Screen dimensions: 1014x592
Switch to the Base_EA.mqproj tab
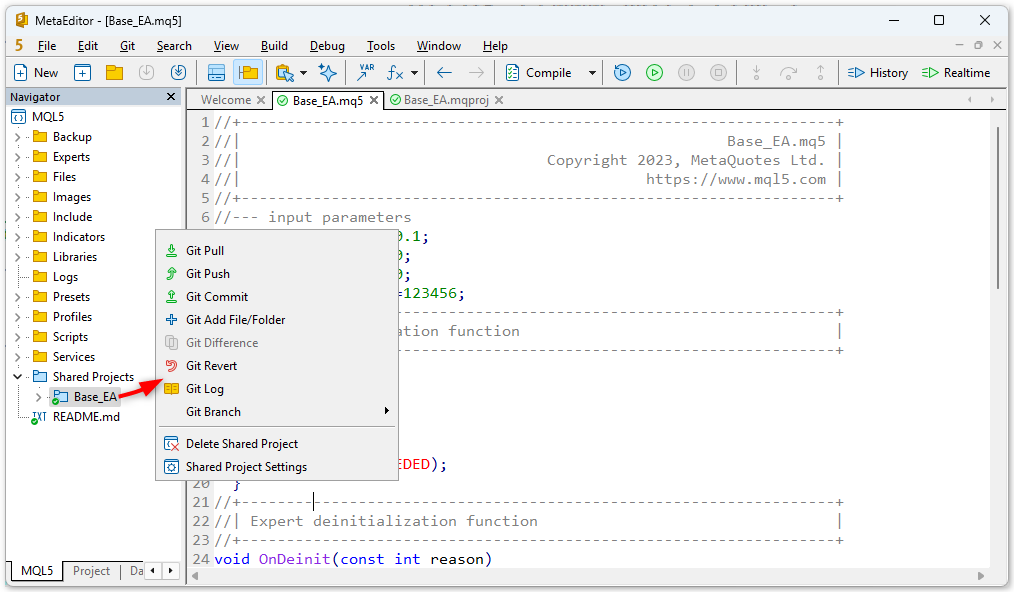(446, 100)
